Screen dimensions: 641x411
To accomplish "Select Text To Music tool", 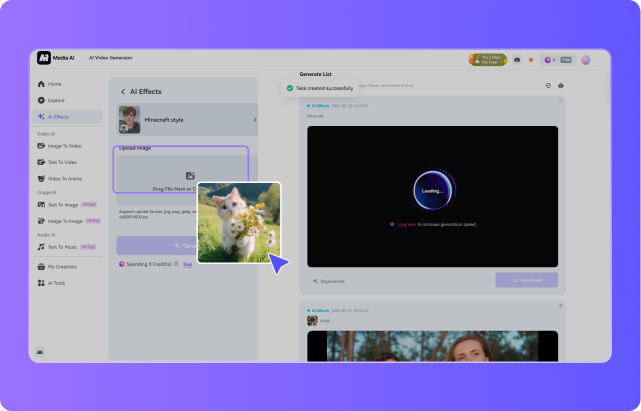I will 62,246.
